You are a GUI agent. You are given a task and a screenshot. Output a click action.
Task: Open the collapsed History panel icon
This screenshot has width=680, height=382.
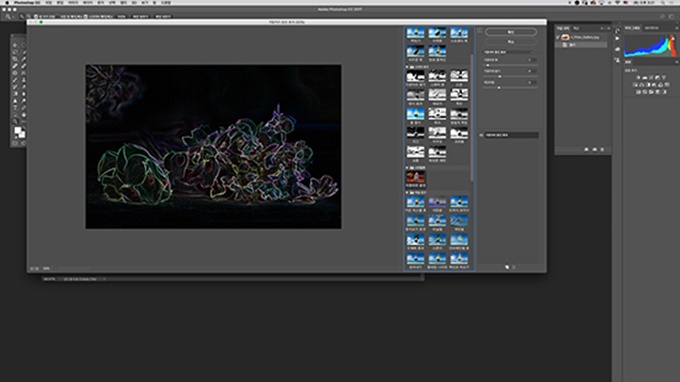coord(618,31)
